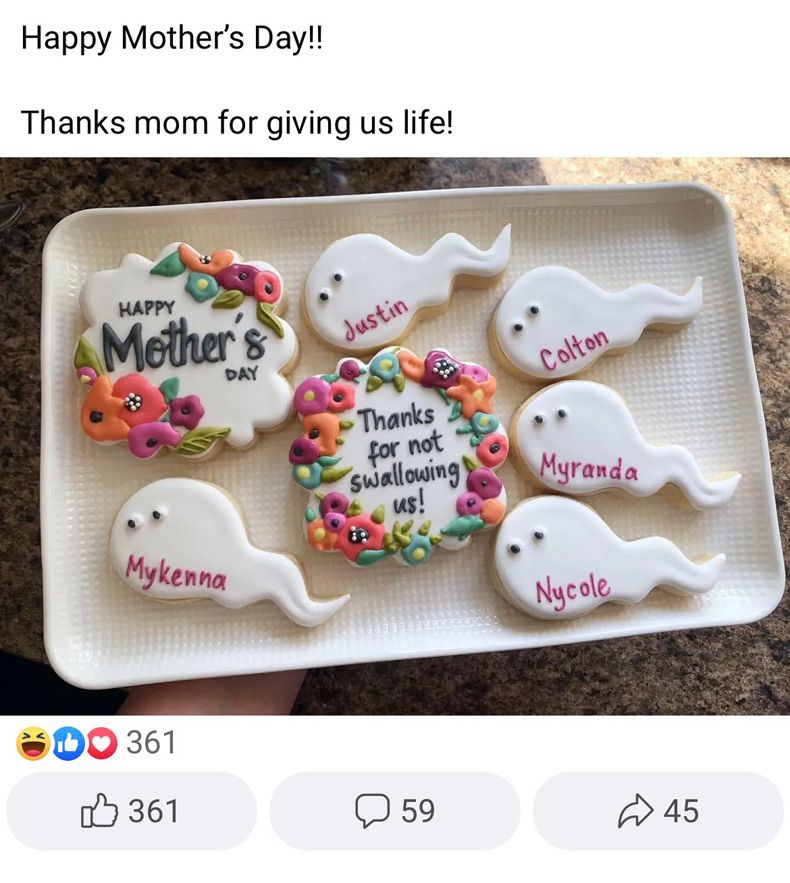Click the blue Like reaction icon

click(69, 743)
